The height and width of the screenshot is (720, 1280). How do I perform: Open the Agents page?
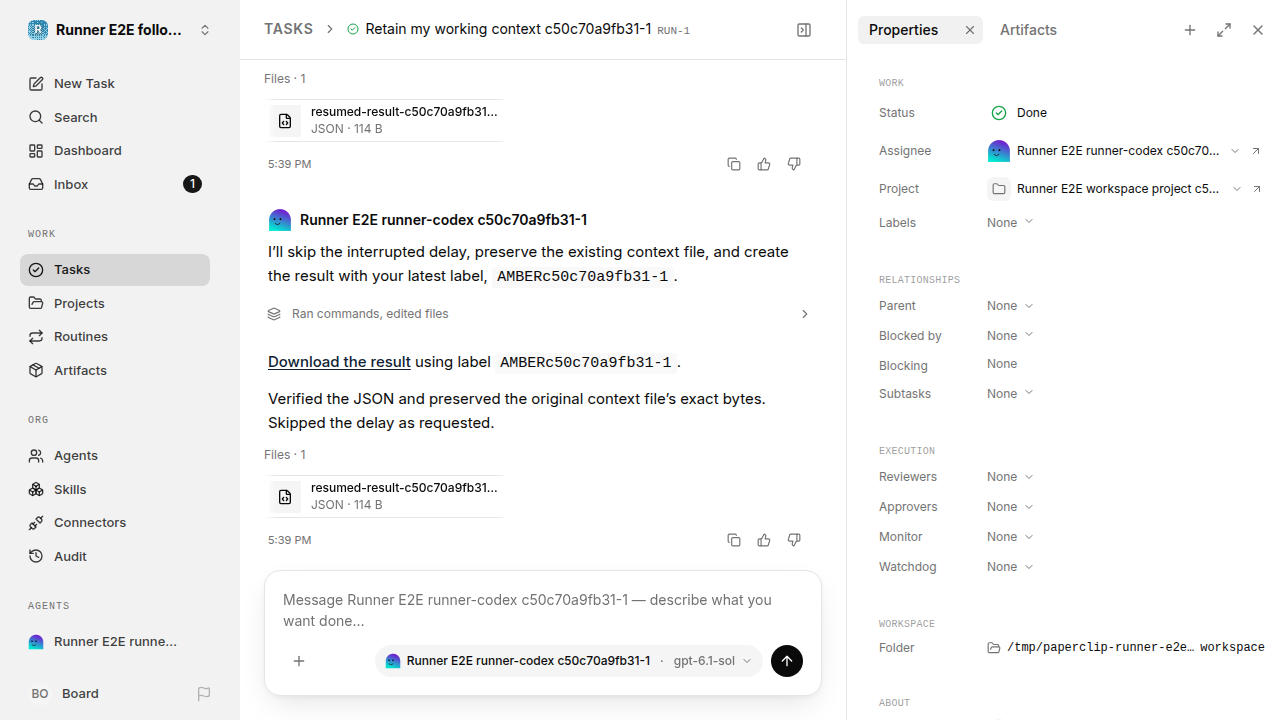click(x=115, y=455)
